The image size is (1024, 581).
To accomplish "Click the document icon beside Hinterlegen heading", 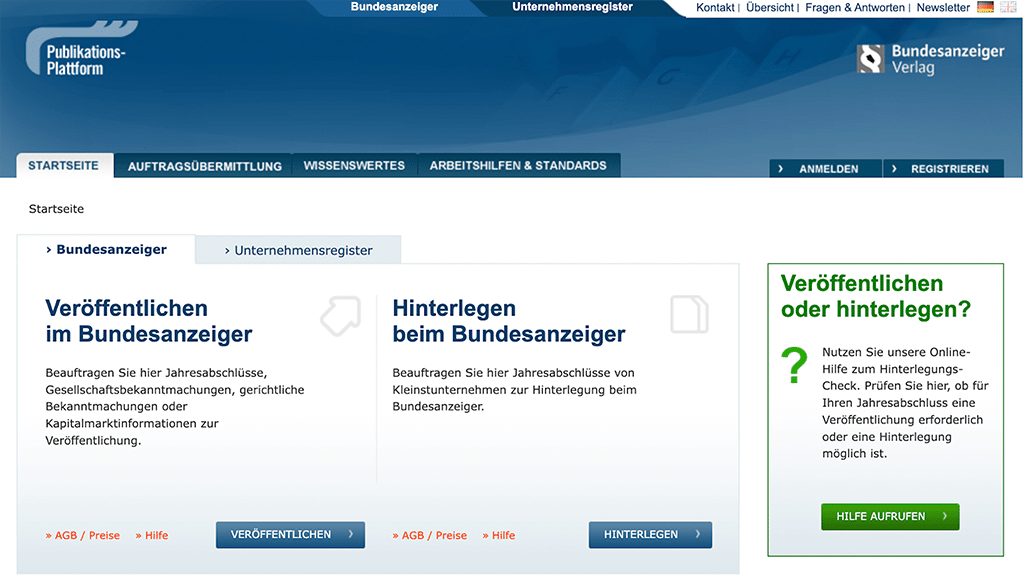I will [x=690, y=315].
